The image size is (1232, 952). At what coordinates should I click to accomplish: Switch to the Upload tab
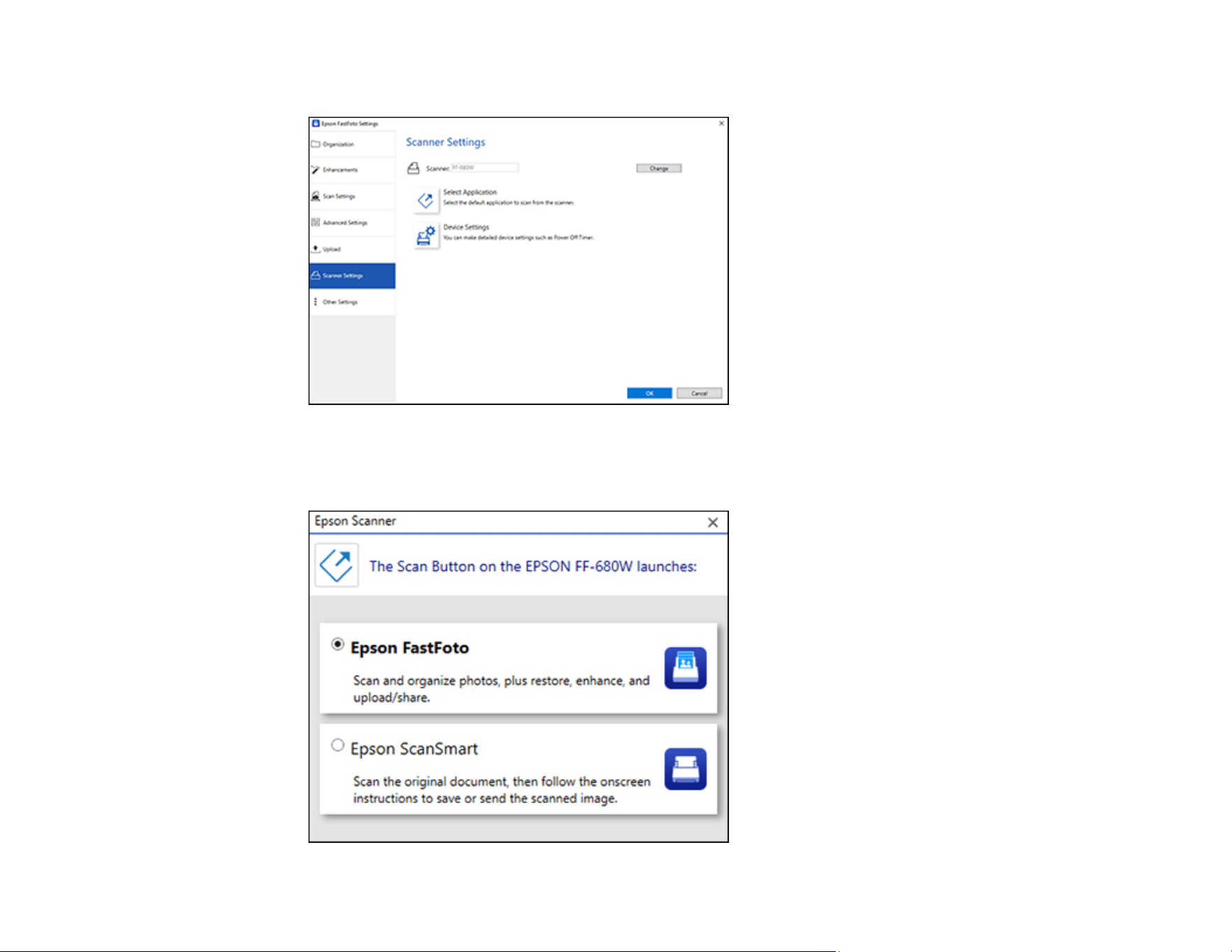tap(352, 249)
